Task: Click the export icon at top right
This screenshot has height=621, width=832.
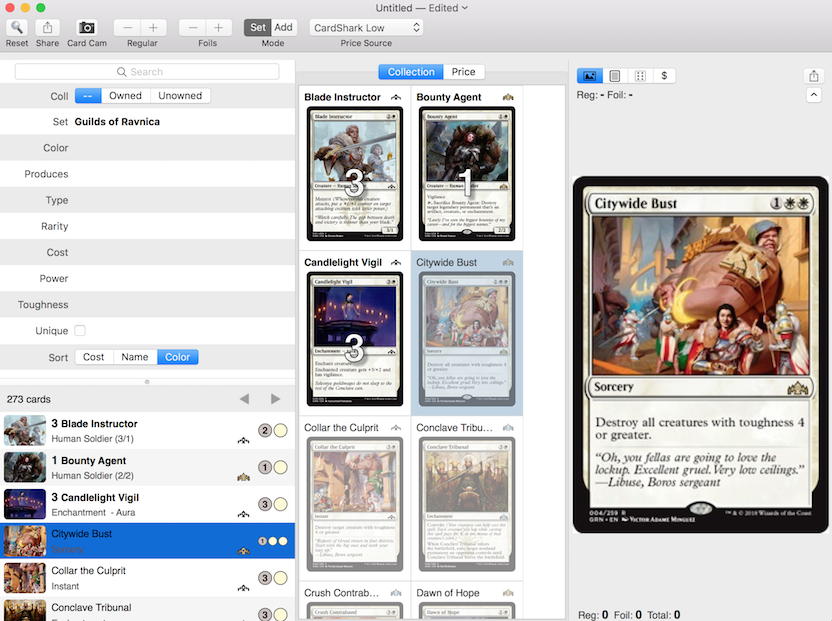Action: (x=813, y=75)
